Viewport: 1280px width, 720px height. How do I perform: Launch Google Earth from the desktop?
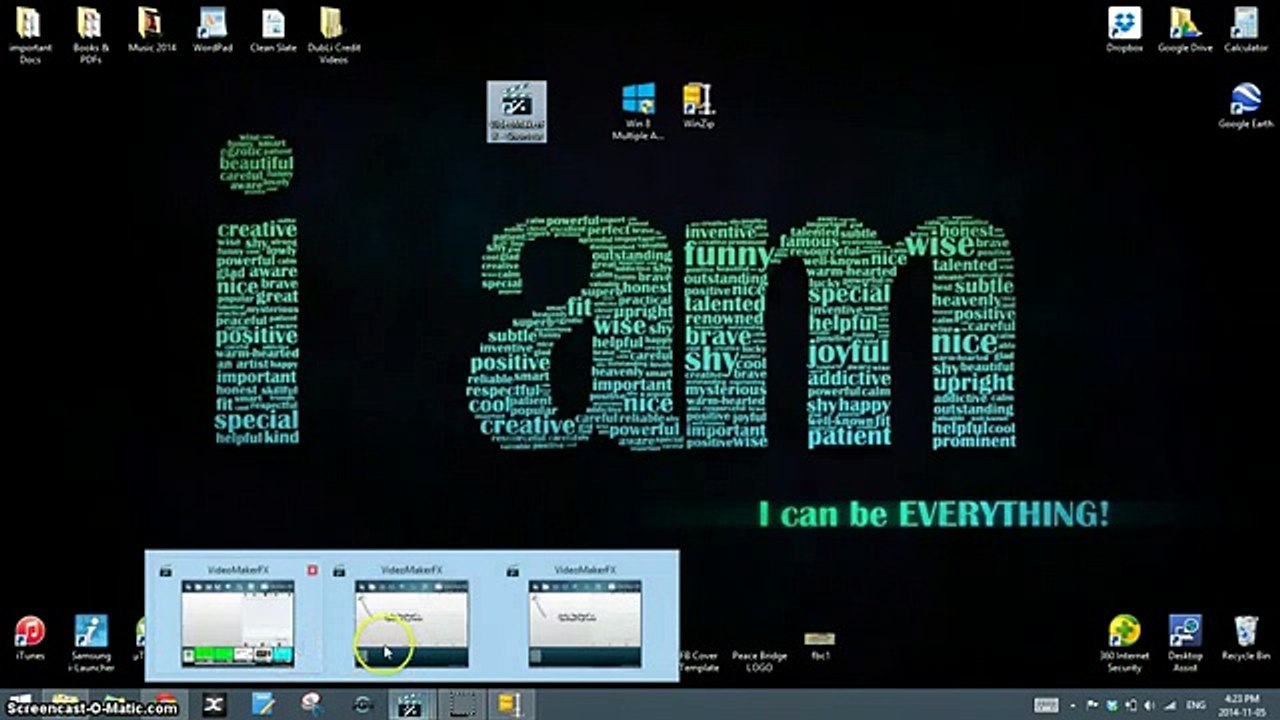(1245, 106)
